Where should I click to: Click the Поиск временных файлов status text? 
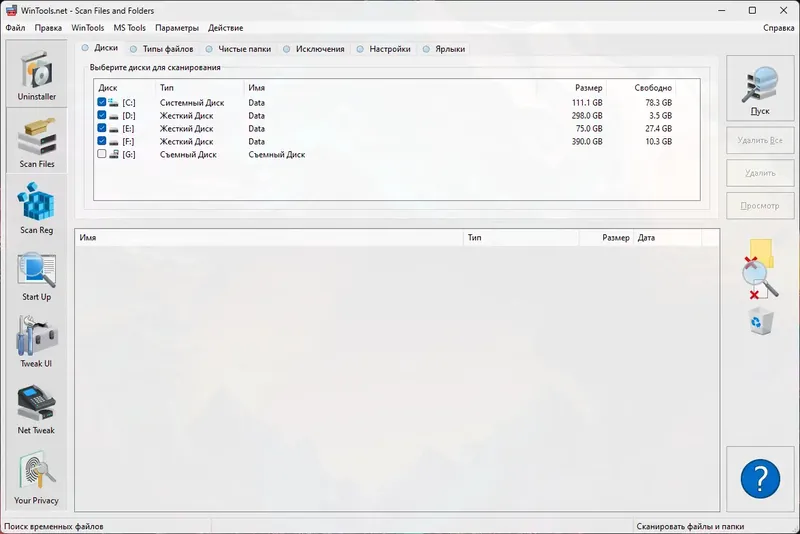click(x=54, y=526)
